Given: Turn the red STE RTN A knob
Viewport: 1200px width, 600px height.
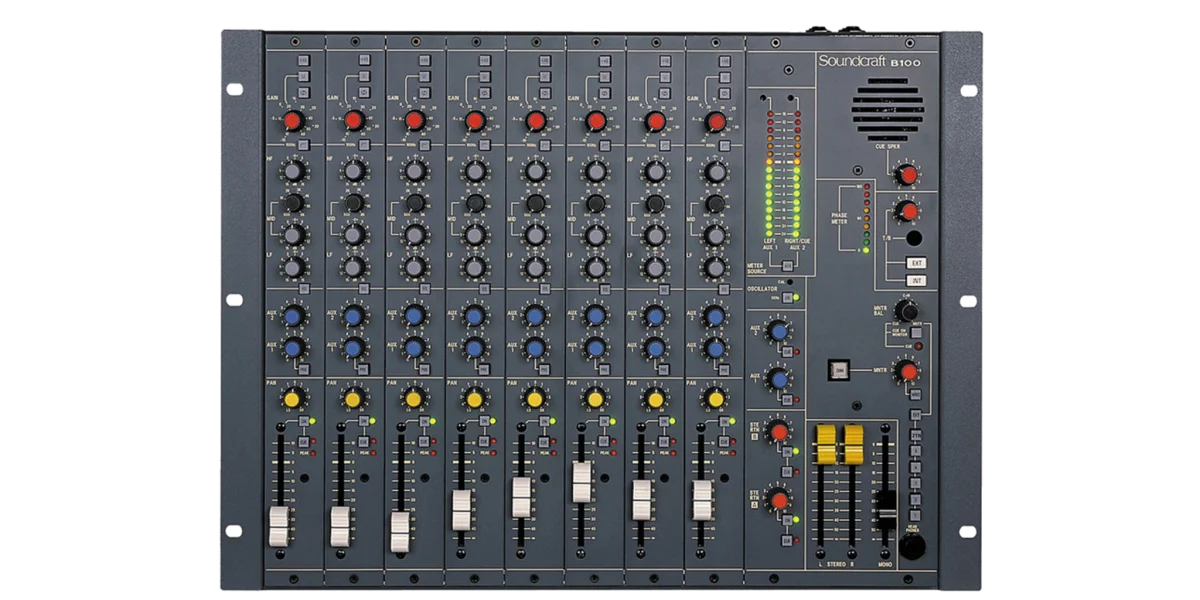Looking at the screenshot, I should (x=778, y=498).
